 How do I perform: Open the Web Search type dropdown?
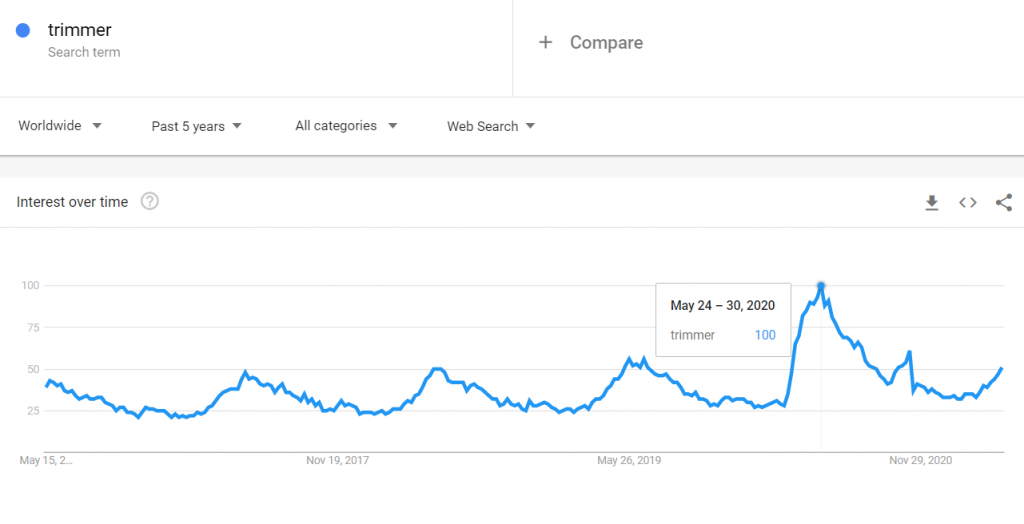[x=491, y=126]
